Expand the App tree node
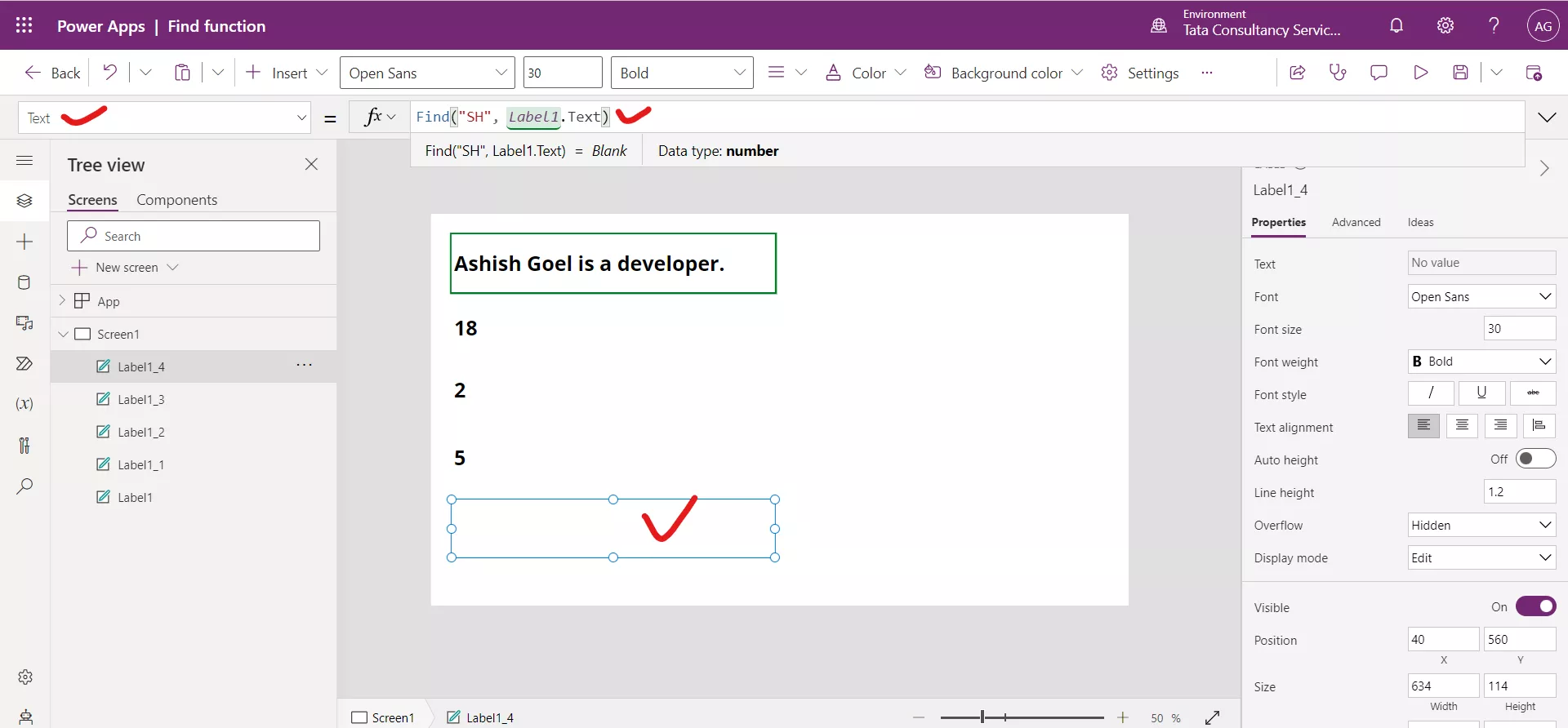 (62, 300)
